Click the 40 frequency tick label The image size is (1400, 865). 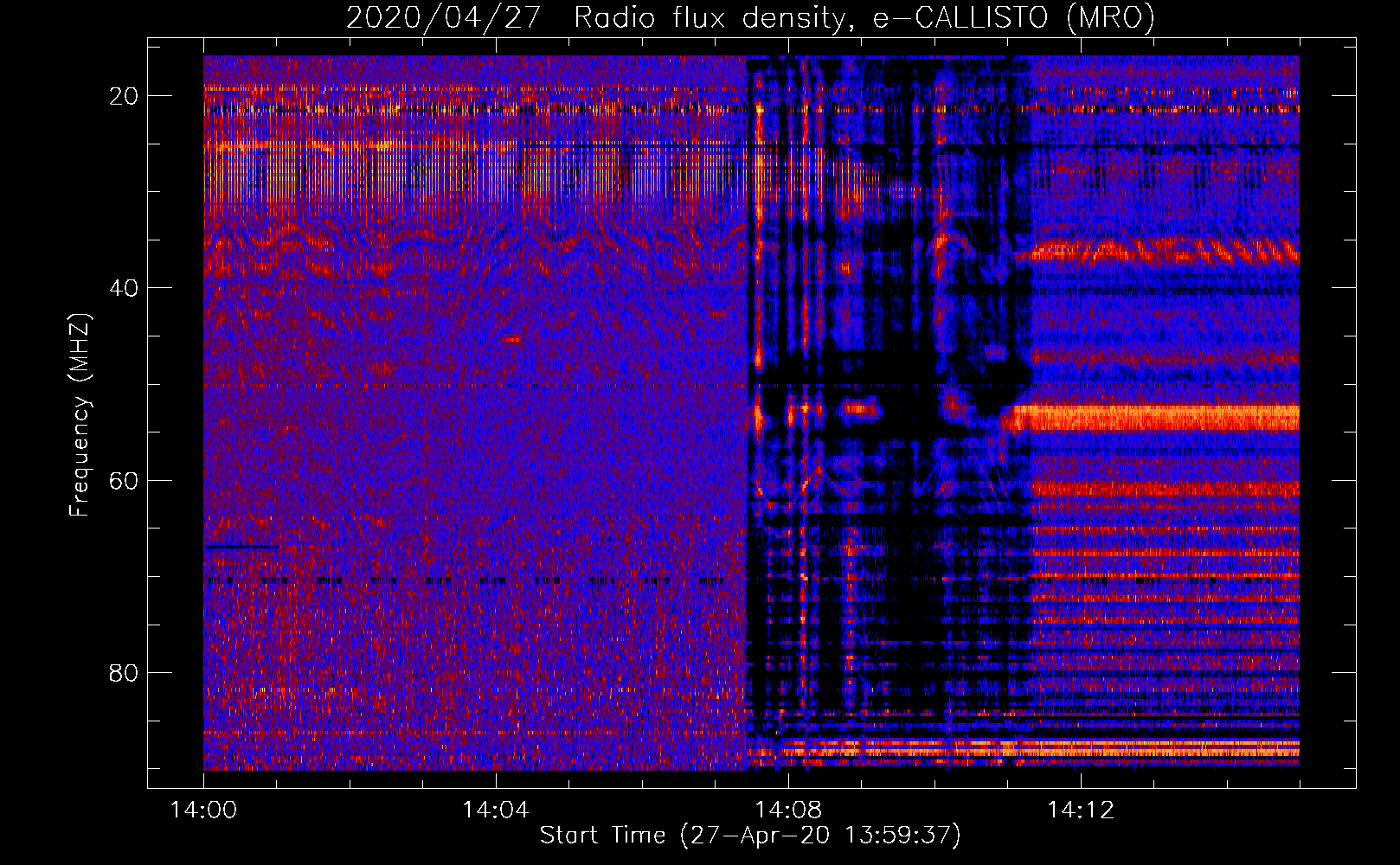tap(124, 288)
